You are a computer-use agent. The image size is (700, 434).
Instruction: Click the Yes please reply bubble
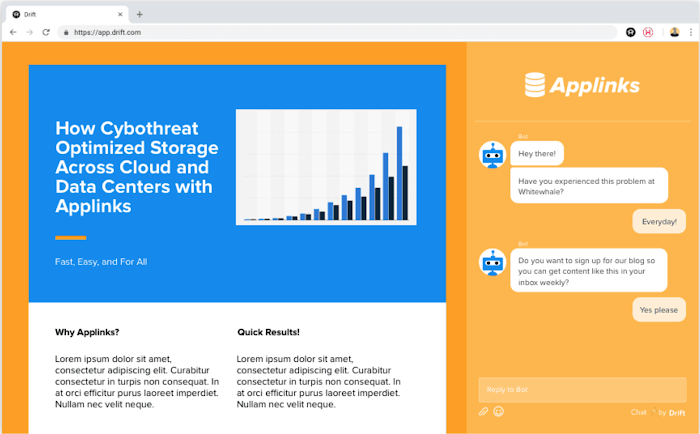click(659, 310)
